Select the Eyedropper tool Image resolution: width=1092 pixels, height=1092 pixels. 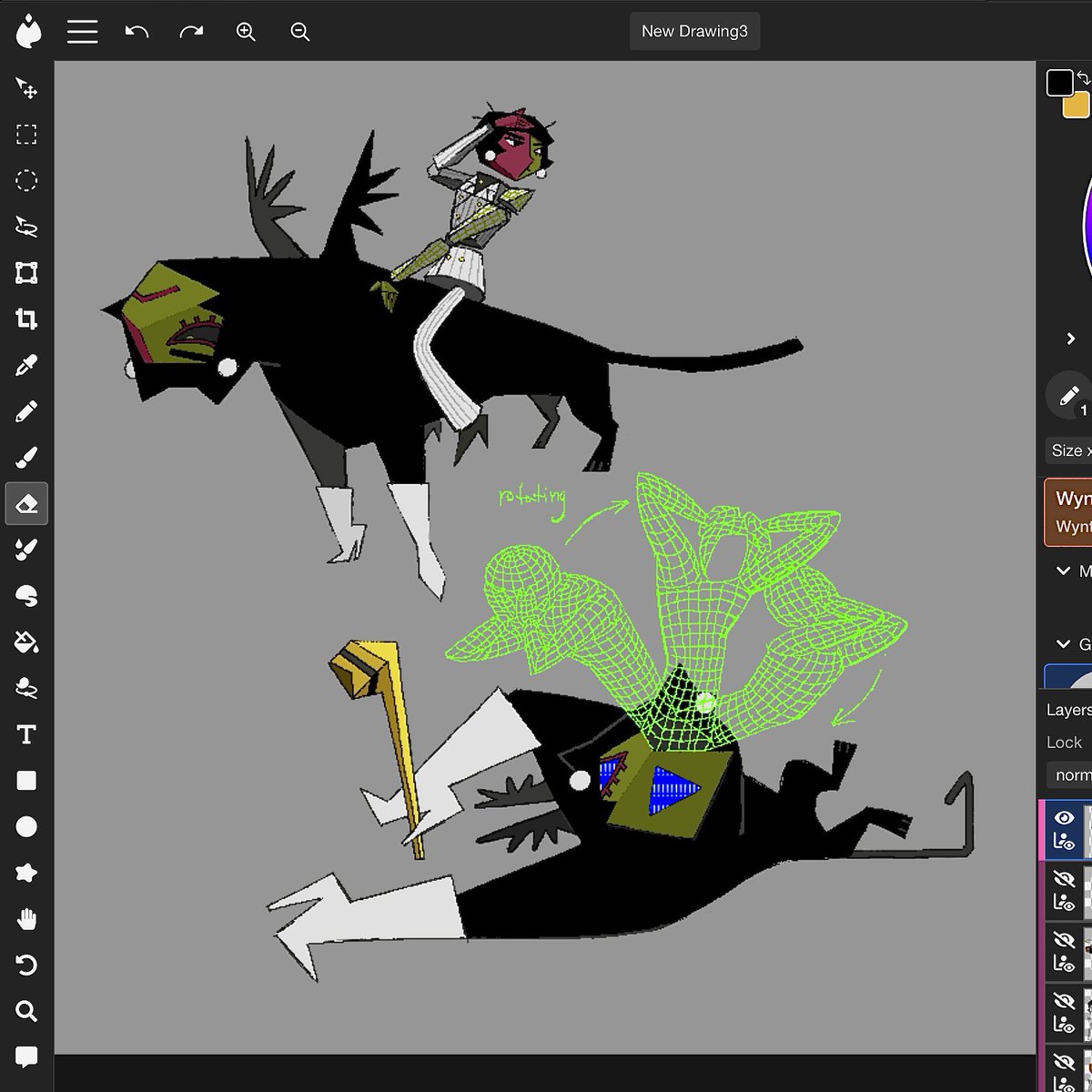tap(26, 365)
